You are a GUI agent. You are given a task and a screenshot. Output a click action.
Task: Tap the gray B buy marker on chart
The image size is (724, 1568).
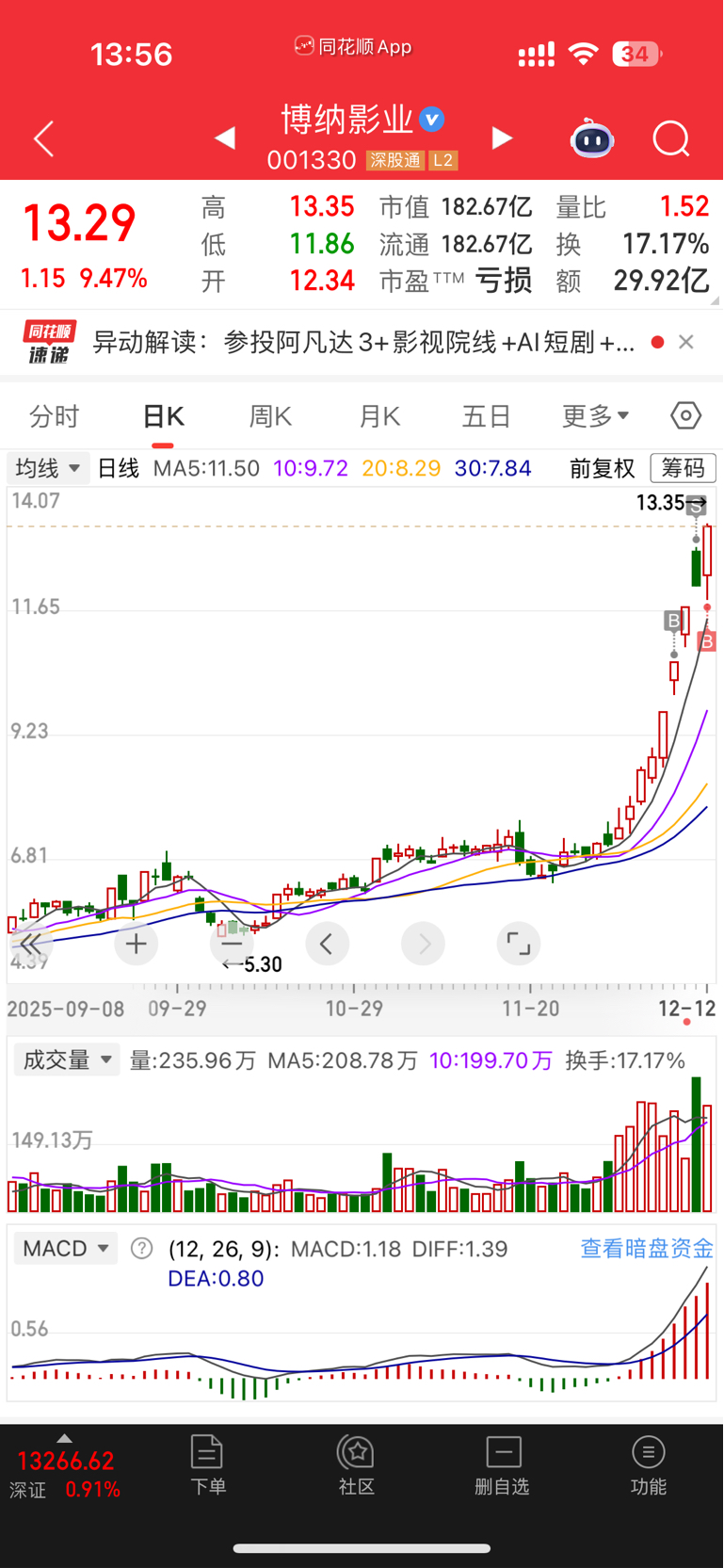pyautogui.click(x=673, y=621)
